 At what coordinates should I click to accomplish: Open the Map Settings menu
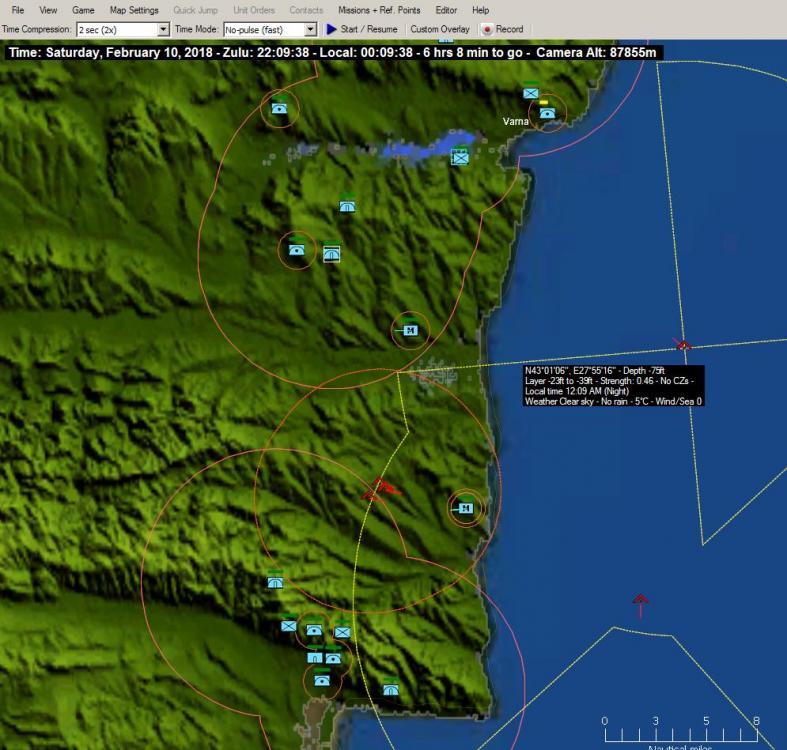[134, 10]
